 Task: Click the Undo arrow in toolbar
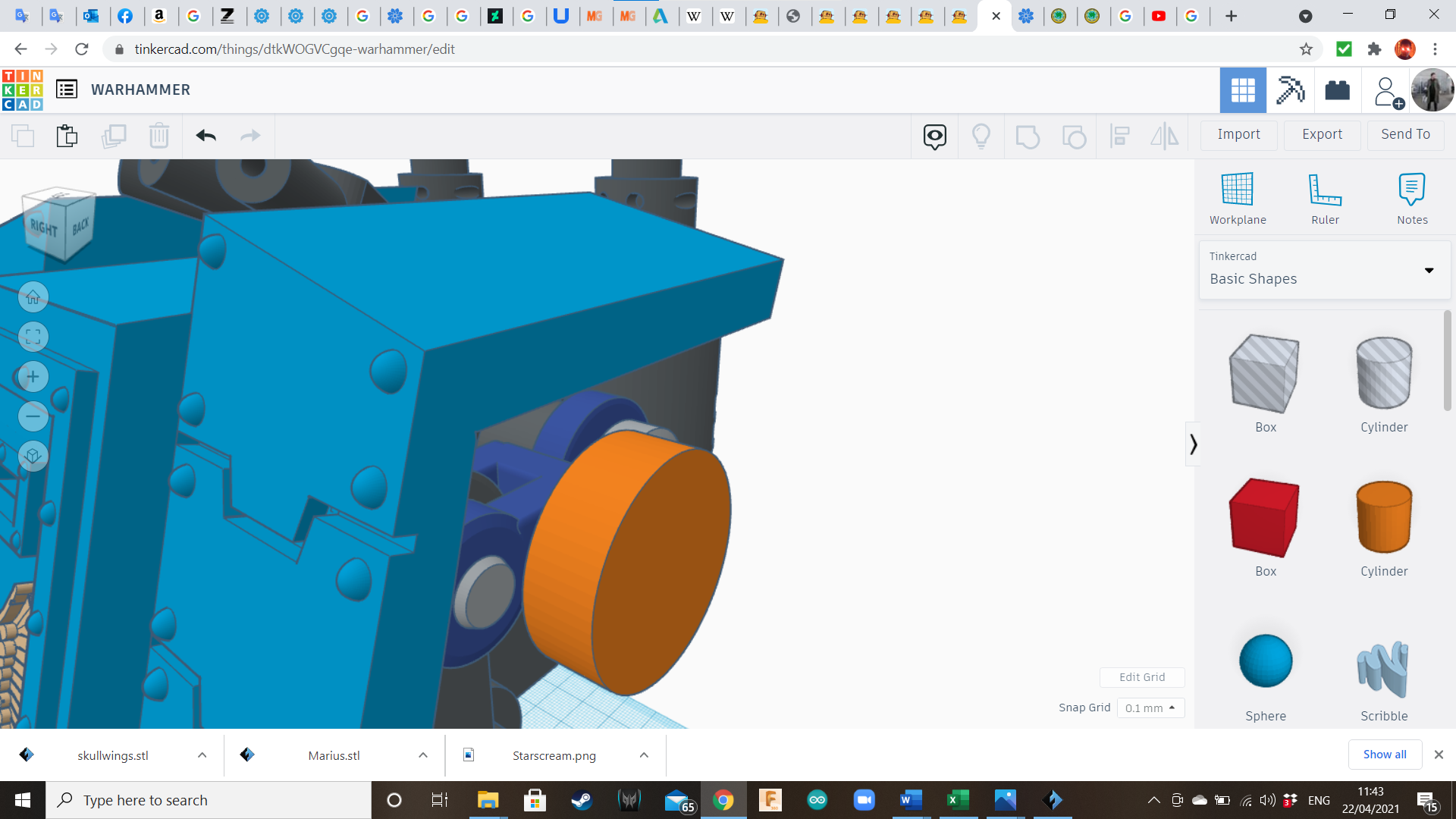click(206, 136)
